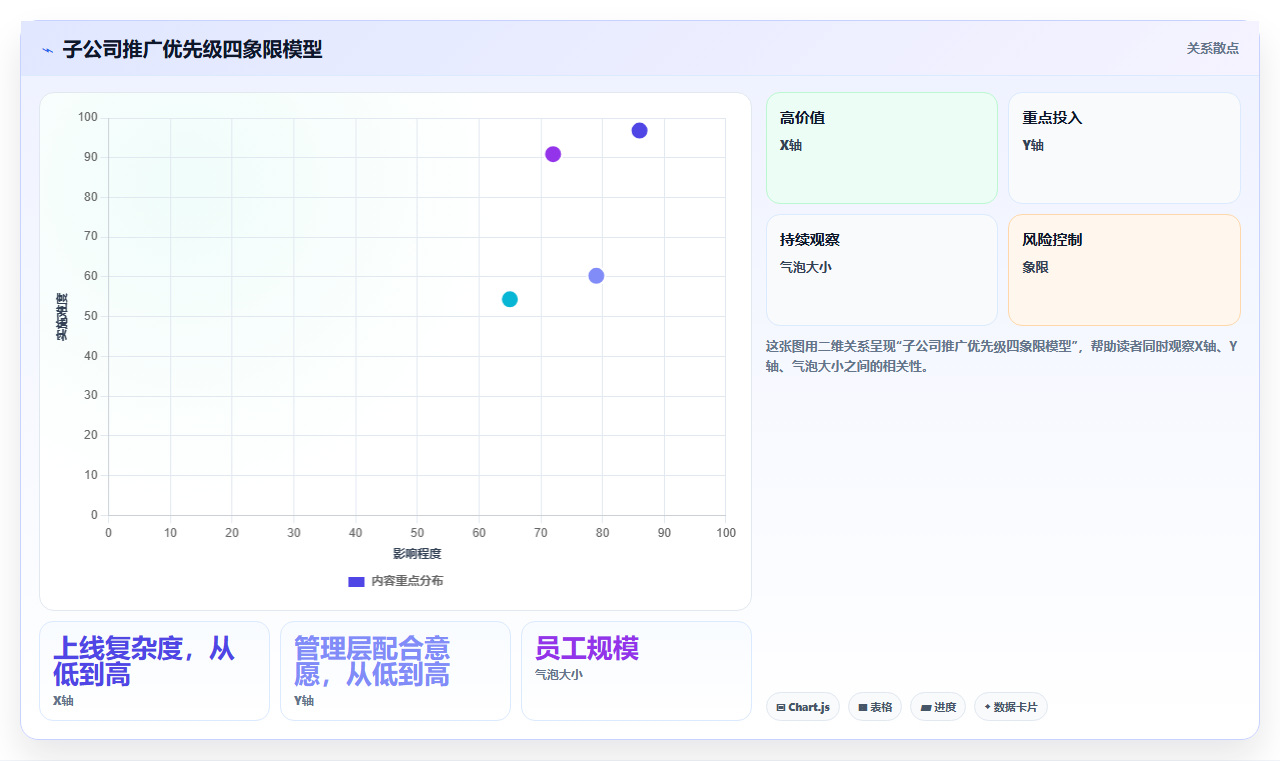Select the 员工规模 bubble size card

pos(636,671)
